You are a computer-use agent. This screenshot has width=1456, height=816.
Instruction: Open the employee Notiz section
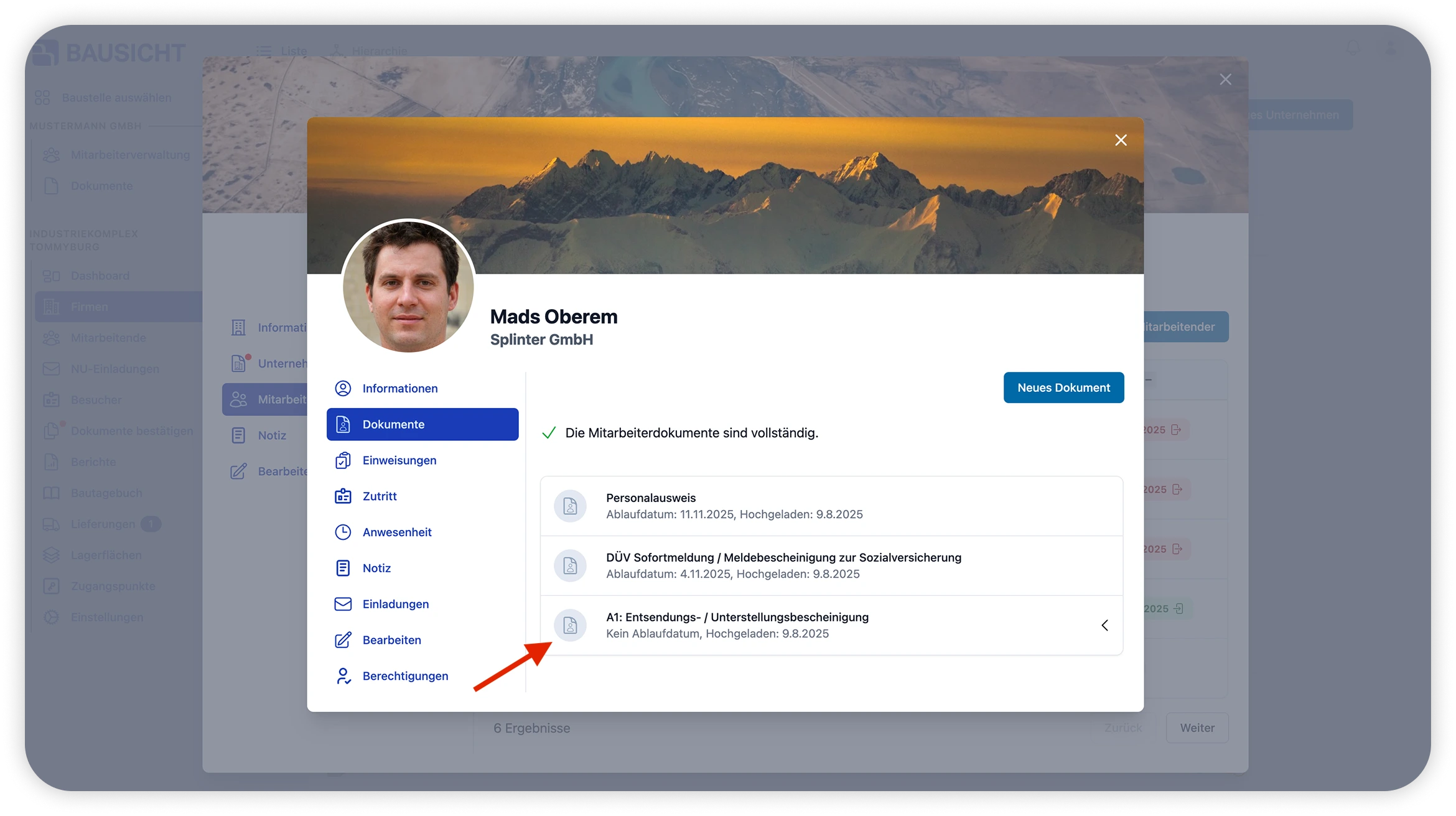pyautogui.click(x=422, y=568)
